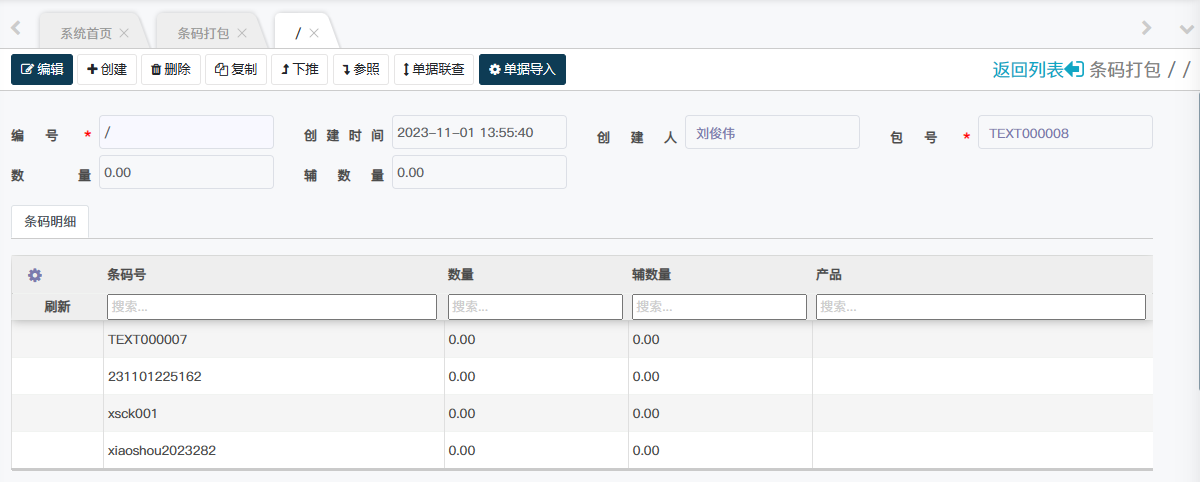Click the document import (单据导入) gear button

click(x=522, y=70)
